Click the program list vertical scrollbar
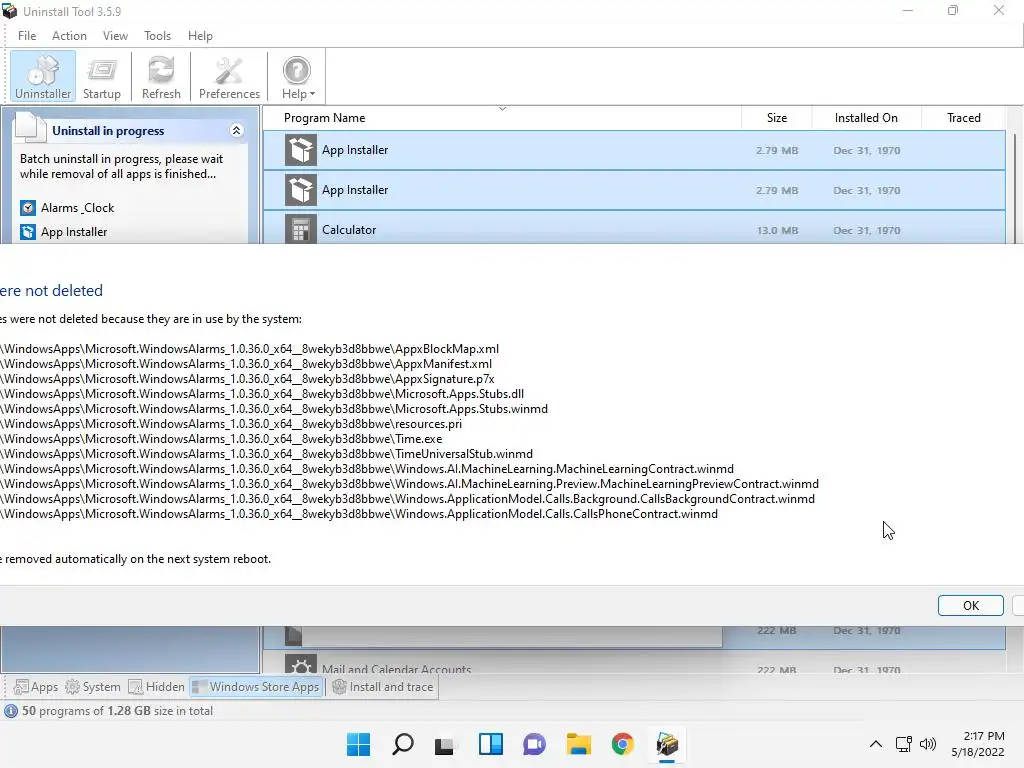The width and height of the screenshot is (1024, 768). (1015, 187)
